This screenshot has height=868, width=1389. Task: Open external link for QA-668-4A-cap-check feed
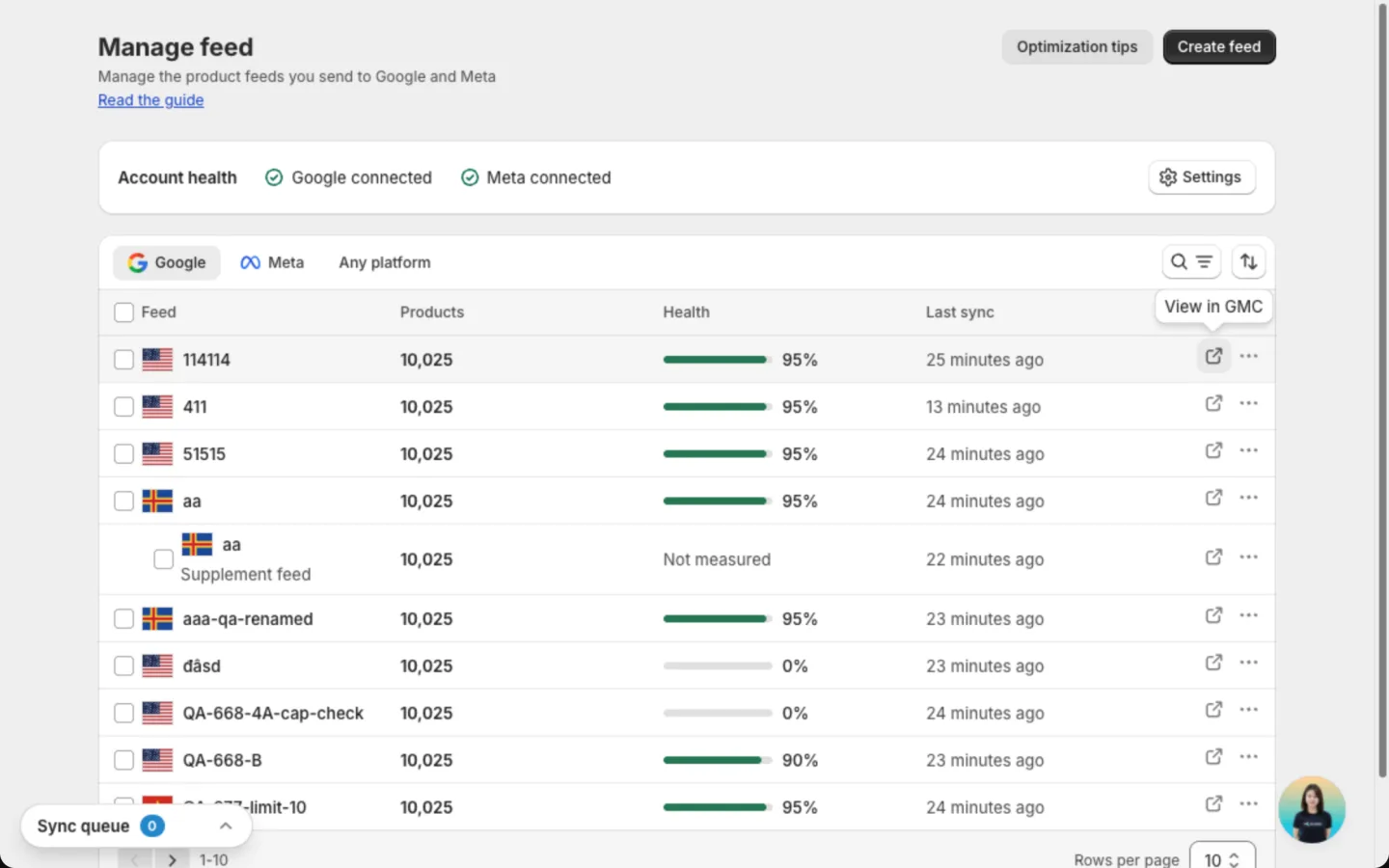[x=1213, y=710]
